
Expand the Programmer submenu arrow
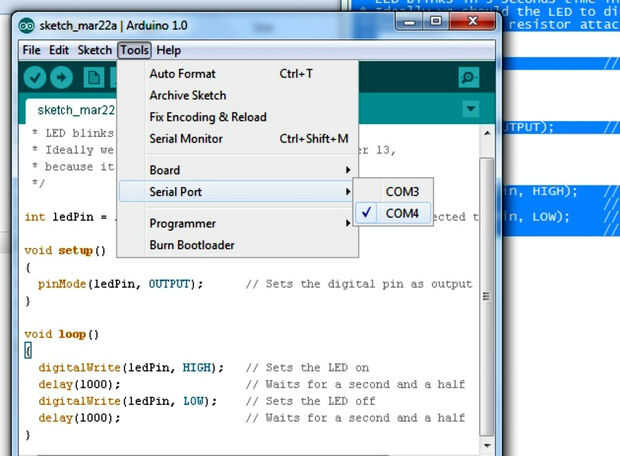(348, 223)
